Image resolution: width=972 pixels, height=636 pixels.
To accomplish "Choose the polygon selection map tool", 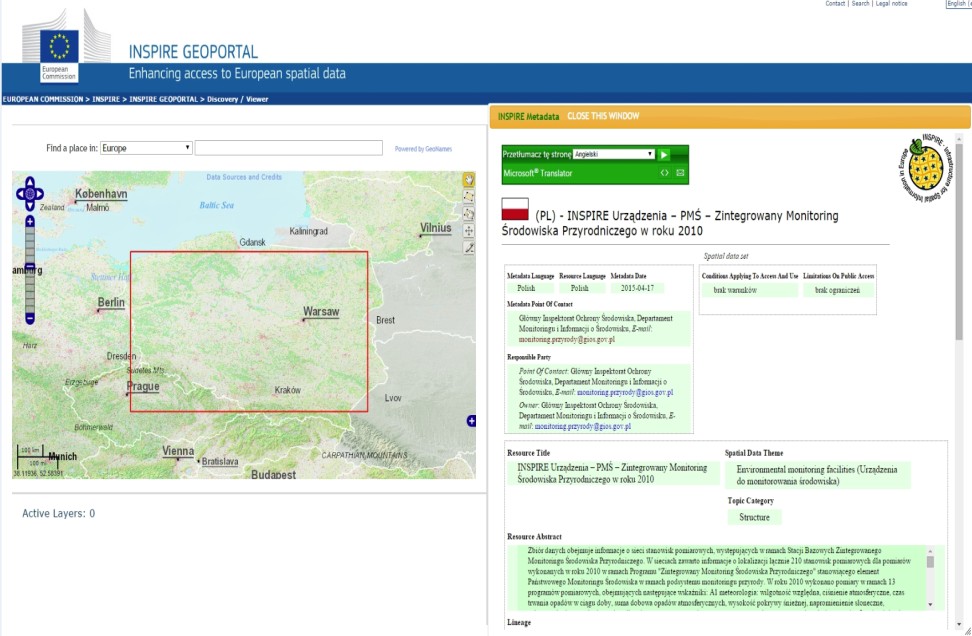I will [469, 214].
